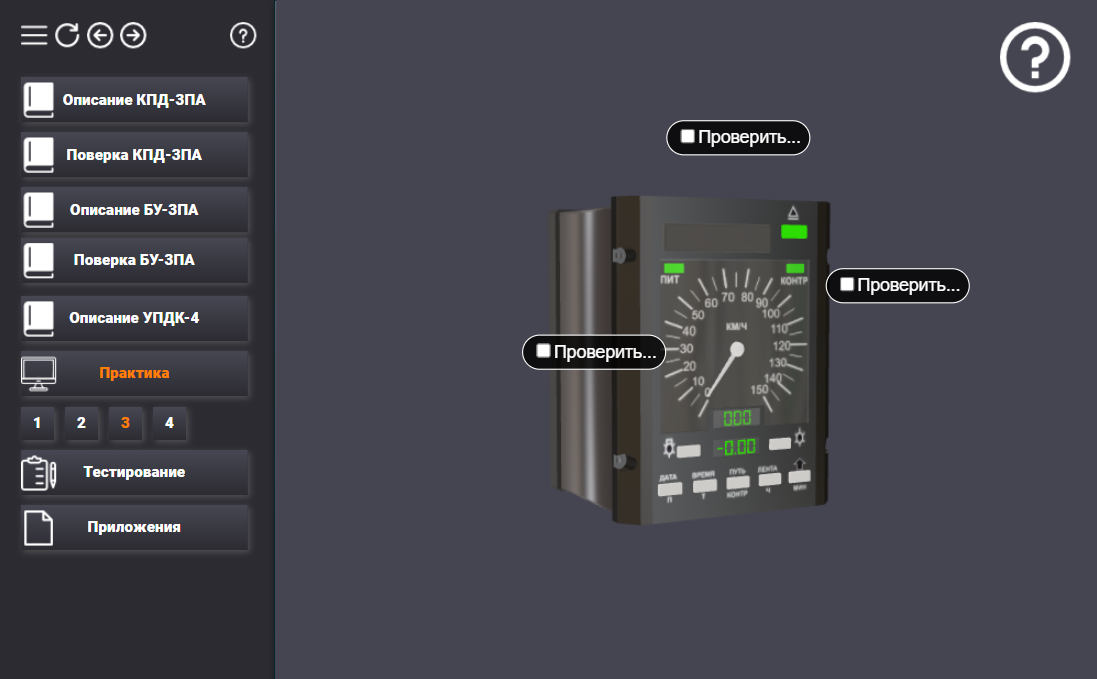Image resolution: width=1097 pixels, height=679 pixels.
Task: Go forward with the right arrow icon
Action: pos(133,36)
